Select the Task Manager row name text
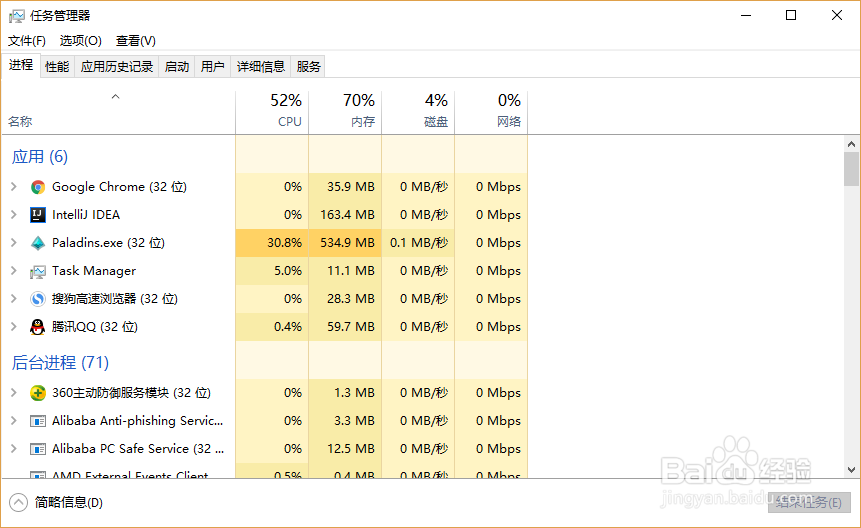 94,271
